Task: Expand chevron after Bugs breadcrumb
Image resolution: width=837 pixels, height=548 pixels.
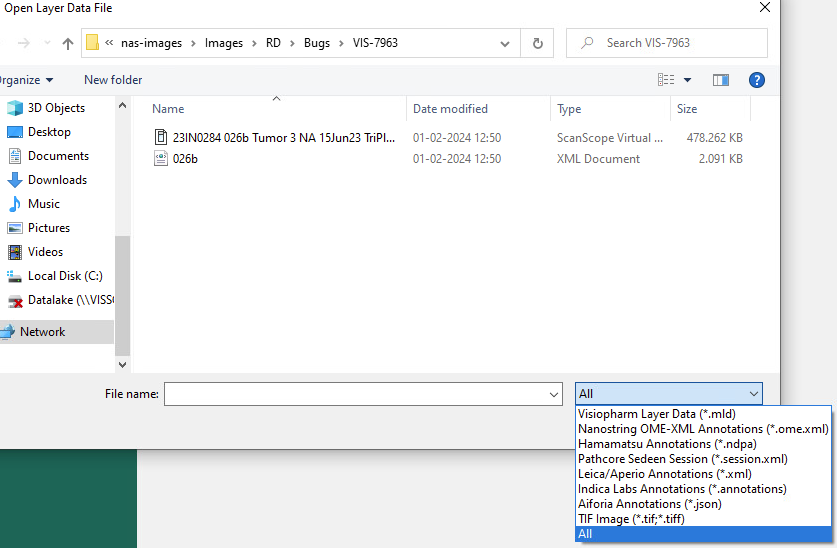Action: (341, 43)
